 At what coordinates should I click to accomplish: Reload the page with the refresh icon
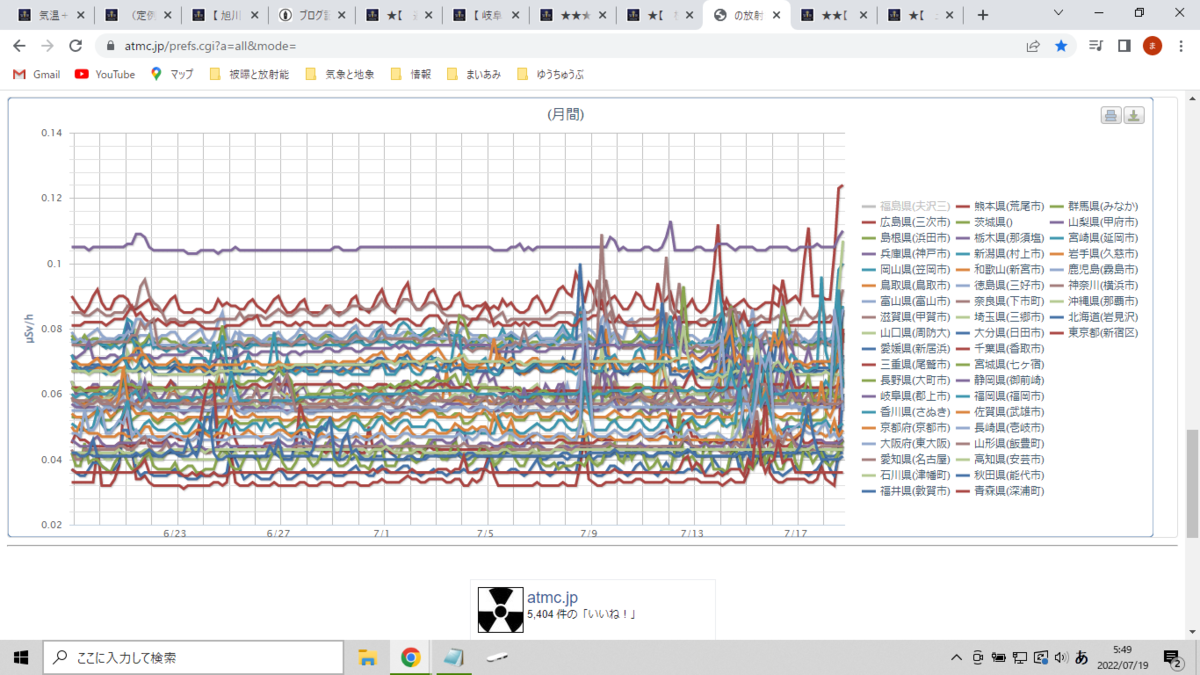pos(75,46)
